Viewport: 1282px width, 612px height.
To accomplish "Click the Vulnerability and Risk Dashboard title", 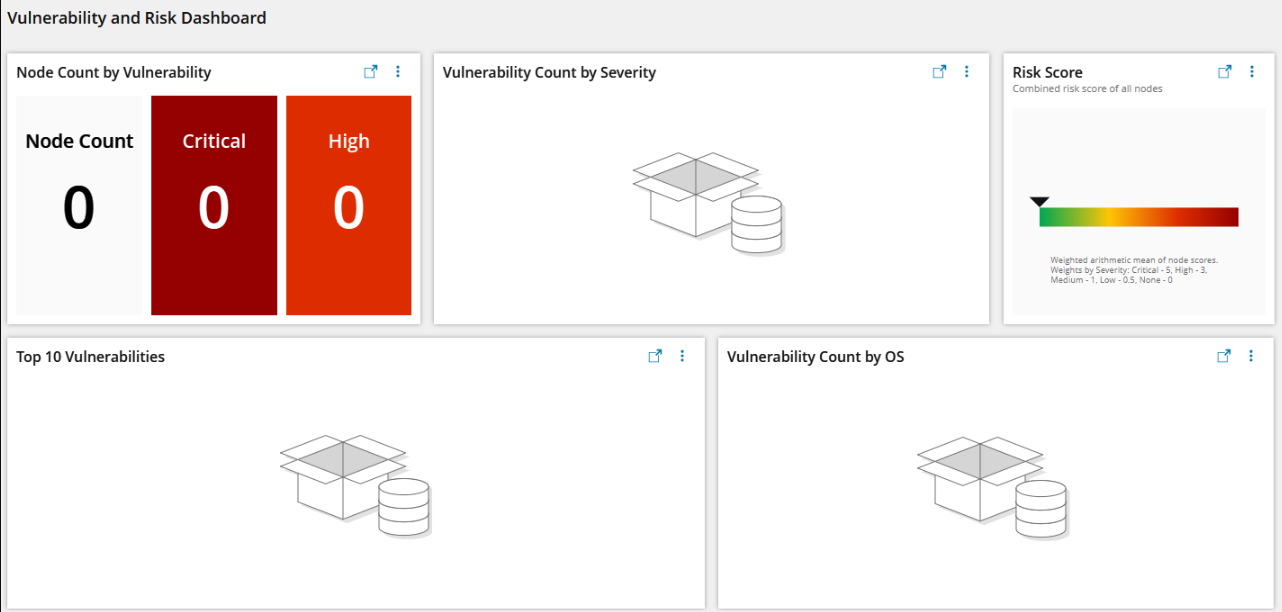I will [137, 18].
